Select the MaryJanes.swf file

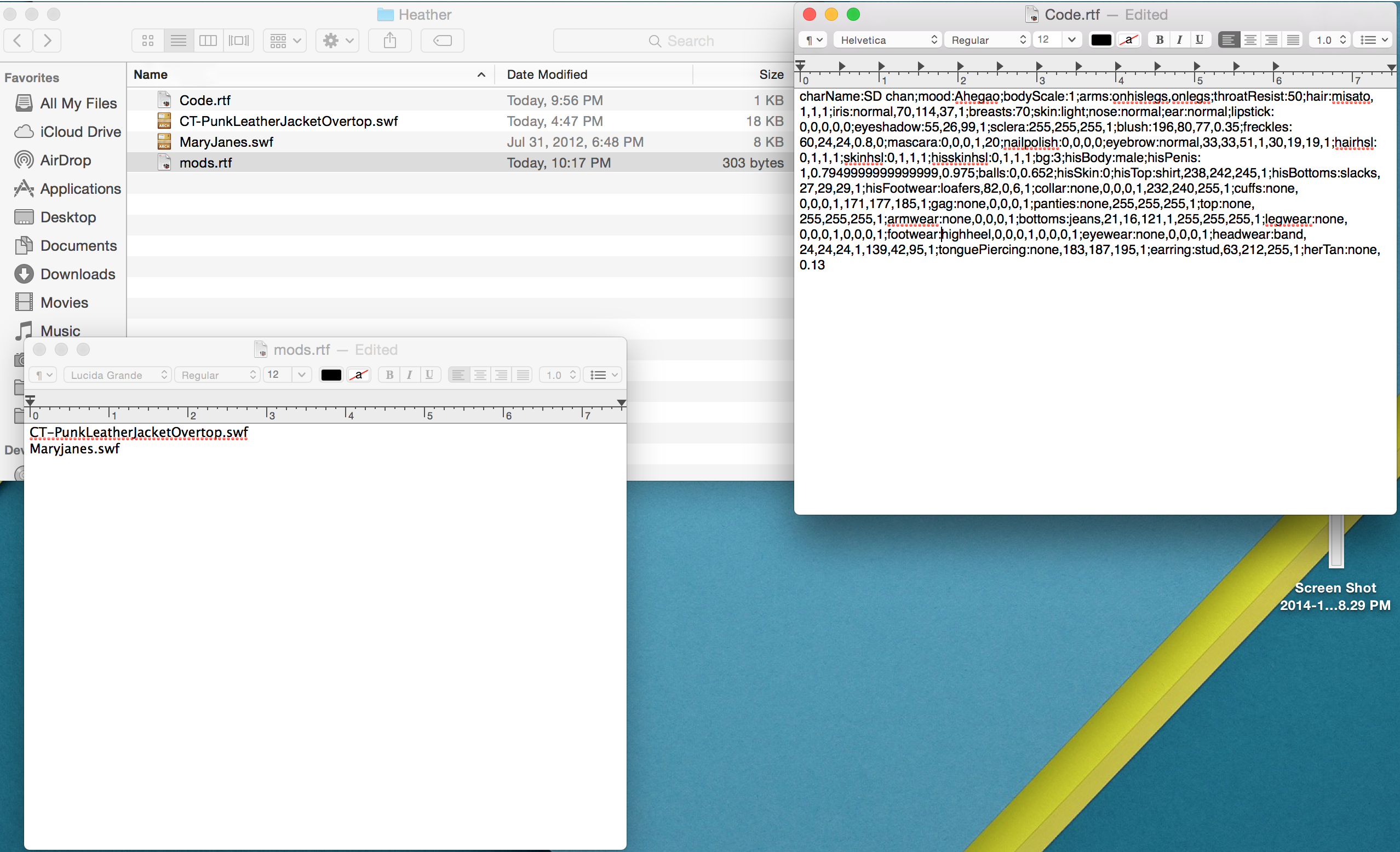(226, 142)
